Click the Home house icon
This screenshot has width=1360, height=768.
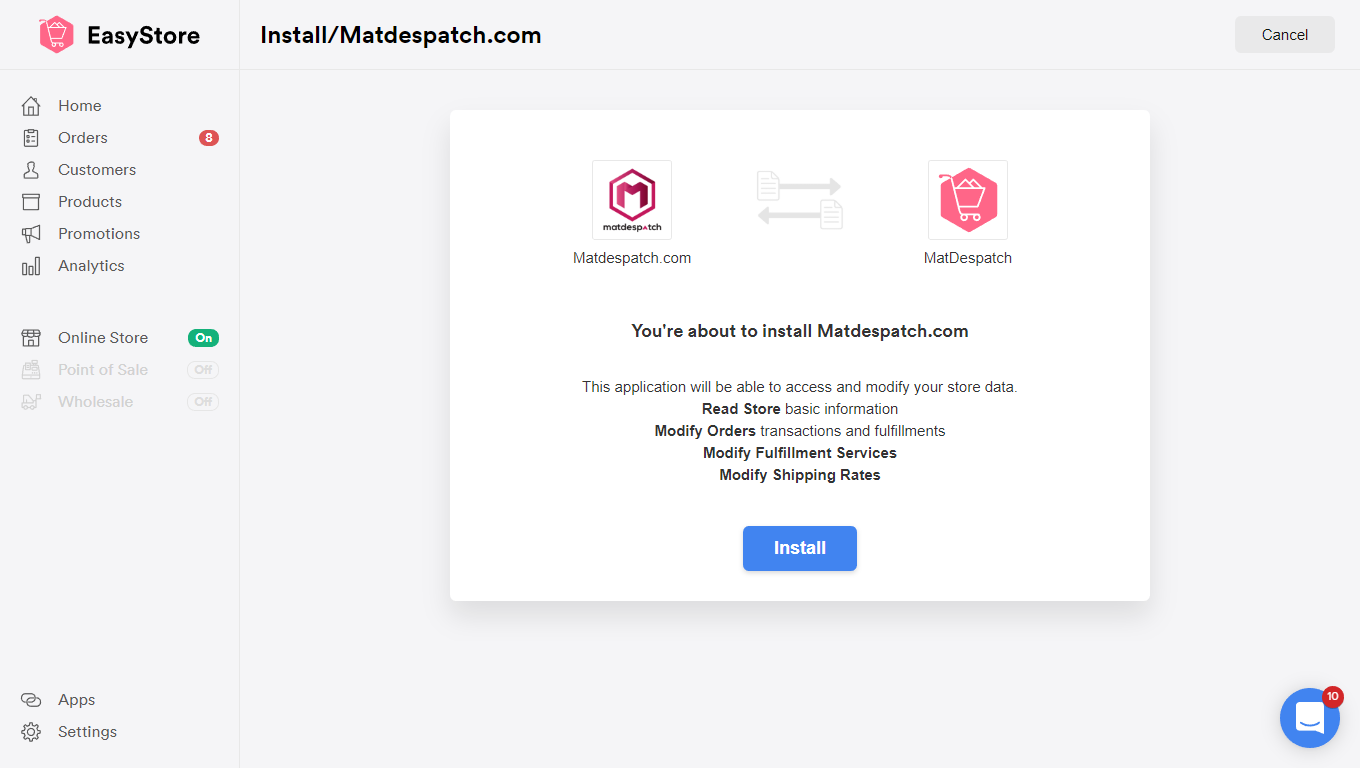(31, 106)
